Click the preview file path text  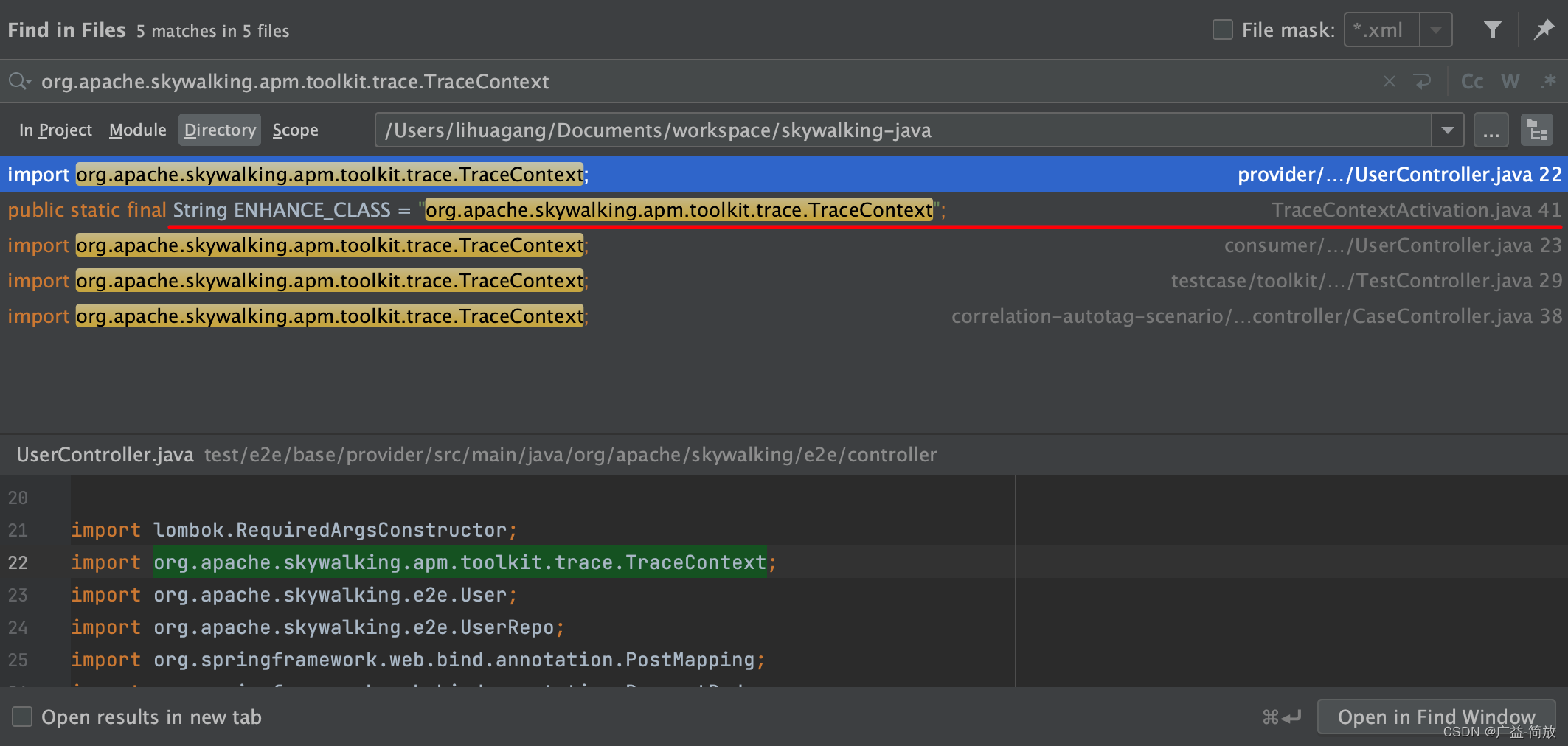[x=570, y=454]
